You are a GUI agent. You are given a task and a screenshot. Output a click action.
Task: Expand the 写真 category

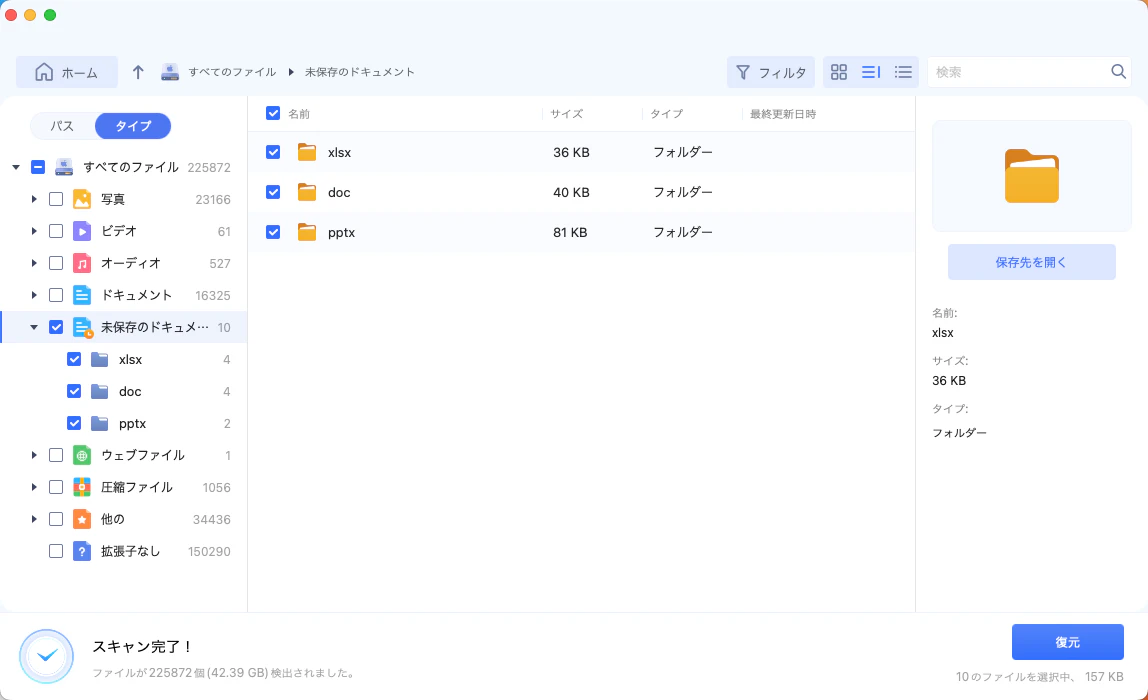[x=34, y=199]
